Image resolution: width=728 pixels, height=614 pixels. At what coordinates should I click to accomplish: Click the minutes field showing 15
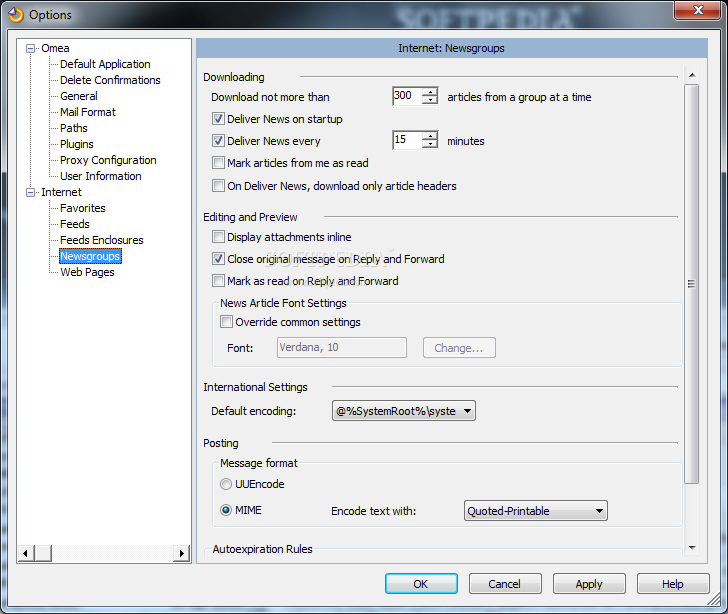tap(407, 140)
